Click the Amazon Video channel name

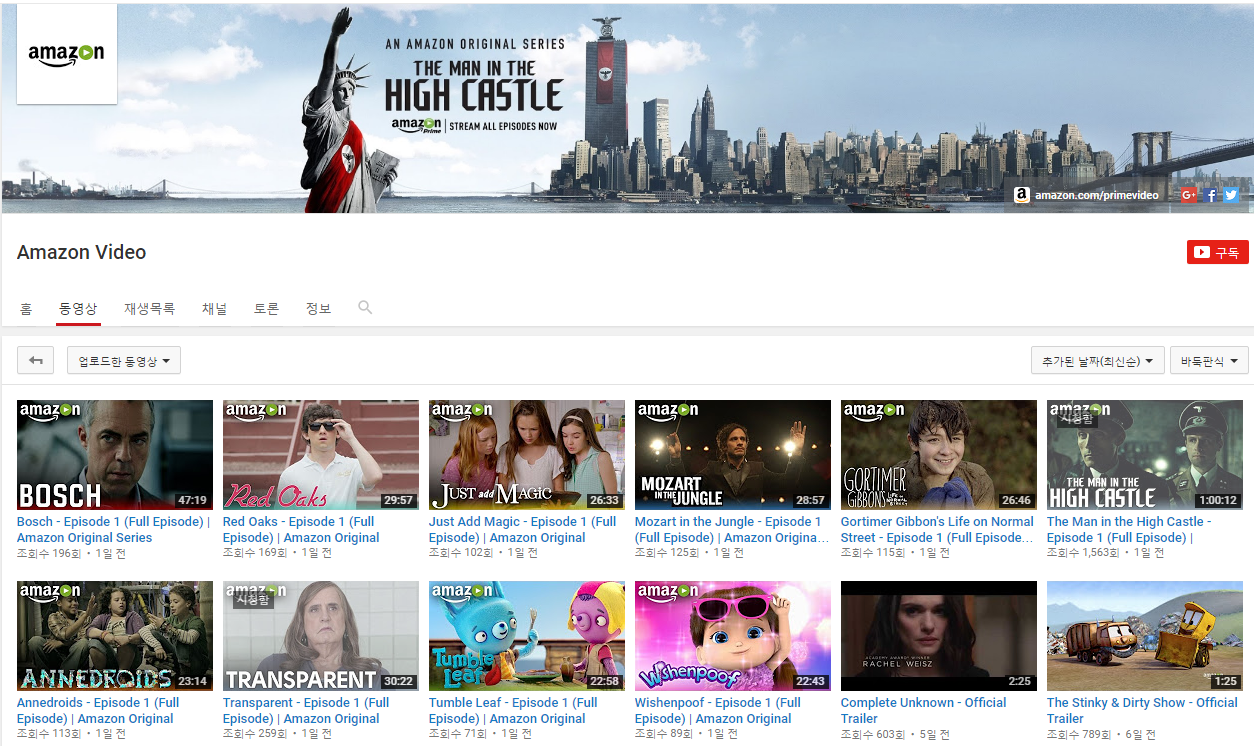(82, 252)
